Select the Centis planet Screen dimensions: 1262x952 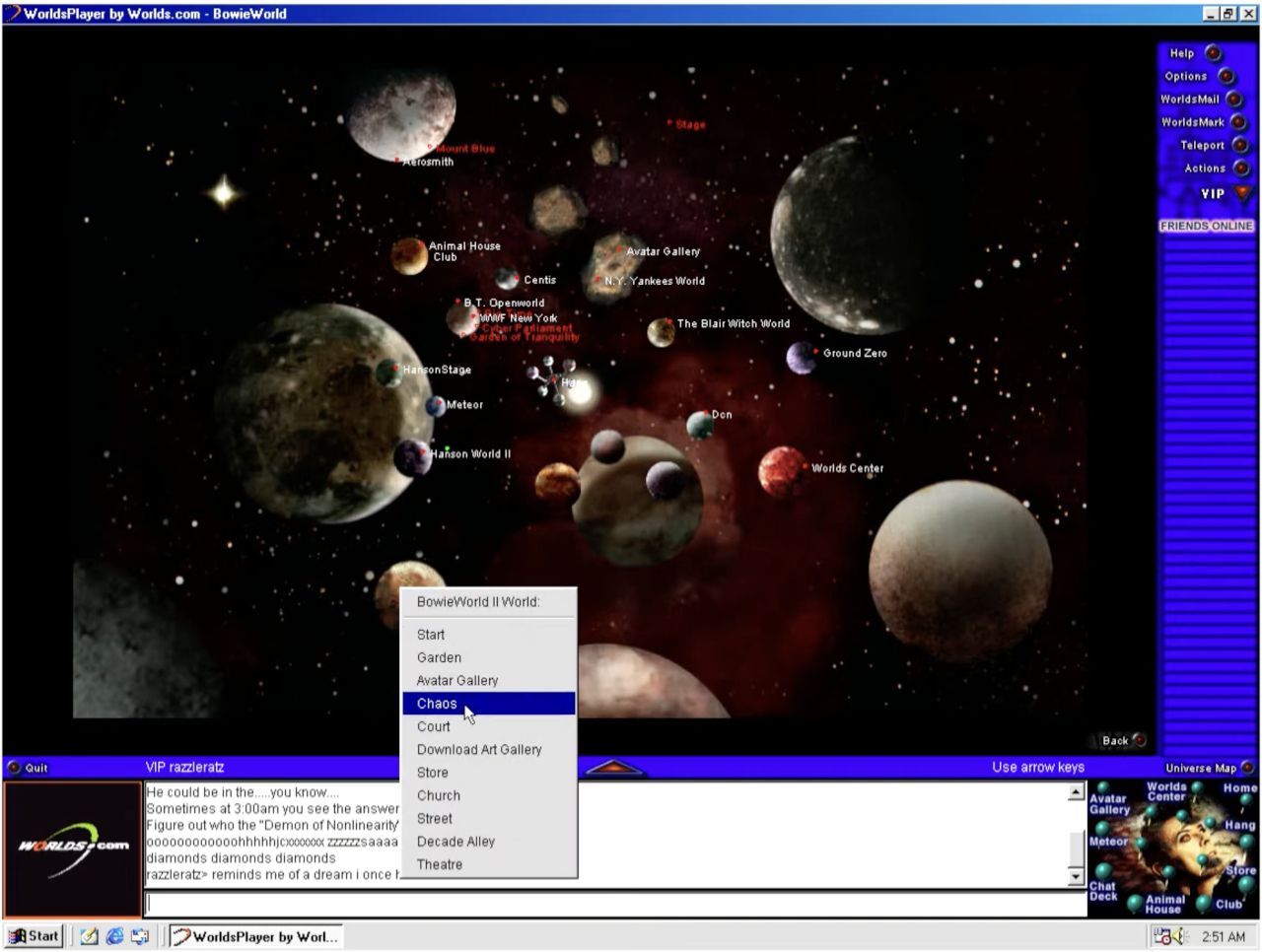(x=507, y=279)
